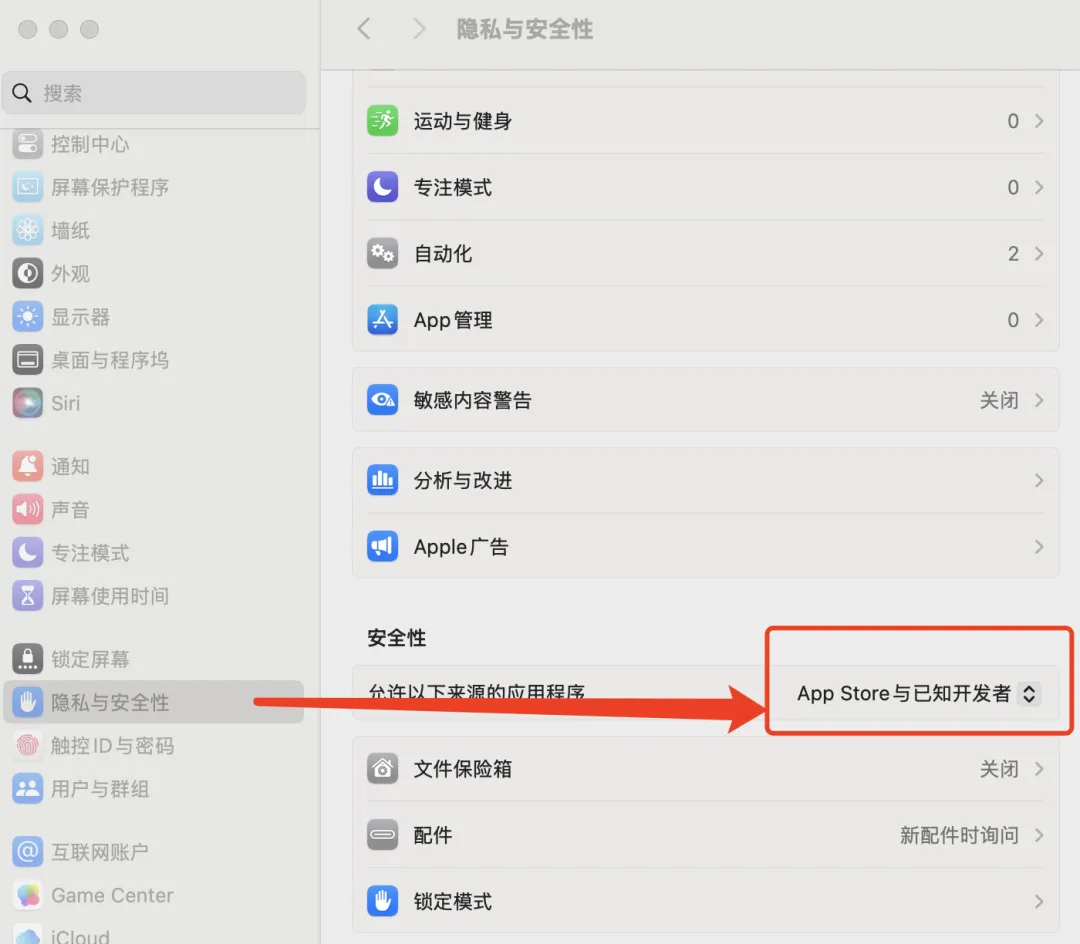Screen dimensions: 1080x944
Task: Open Game Center sidebar icon
Action: 28,895
